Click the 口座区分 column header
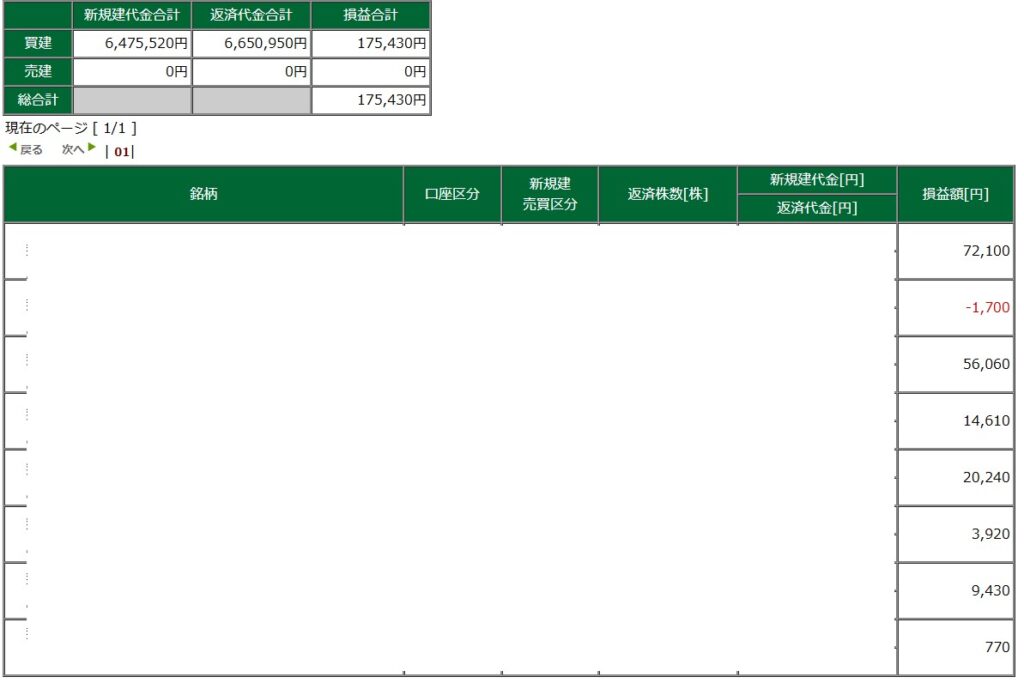This screenshot has width=1024, height=683. (x=452, y=194)
